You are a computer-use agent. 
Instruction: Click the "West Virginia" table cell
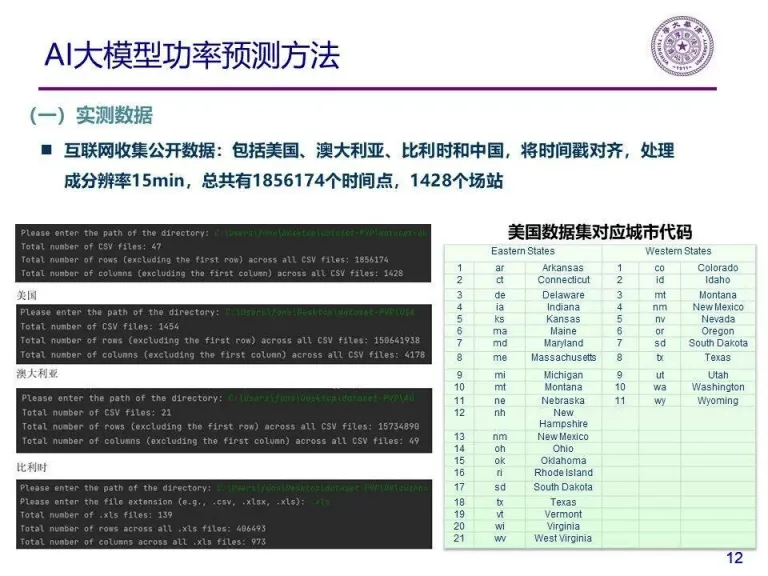563,538
